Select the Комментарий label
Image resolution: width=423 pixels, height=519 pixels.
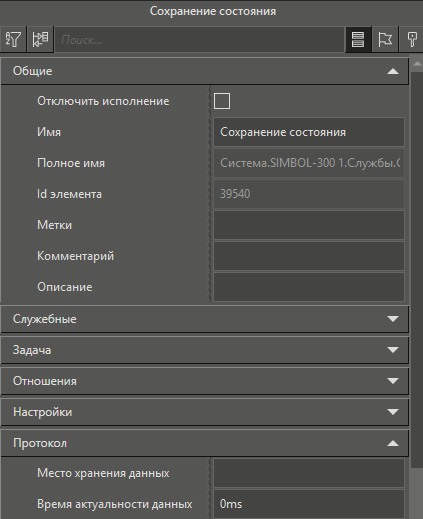coord(75,256)
